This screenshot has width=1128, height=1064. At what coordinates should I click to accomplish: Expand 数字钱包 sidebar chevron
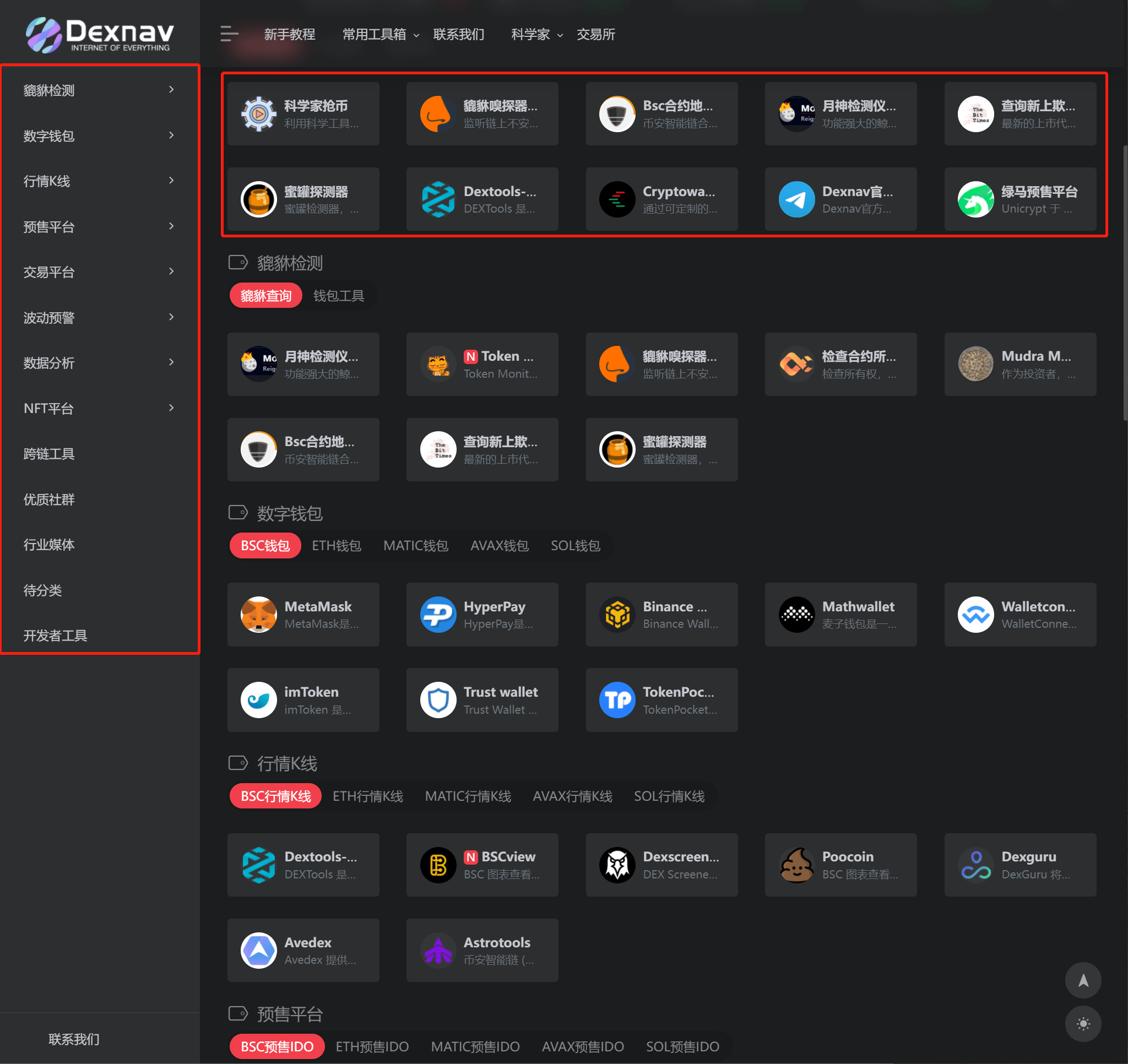[171, 135]
